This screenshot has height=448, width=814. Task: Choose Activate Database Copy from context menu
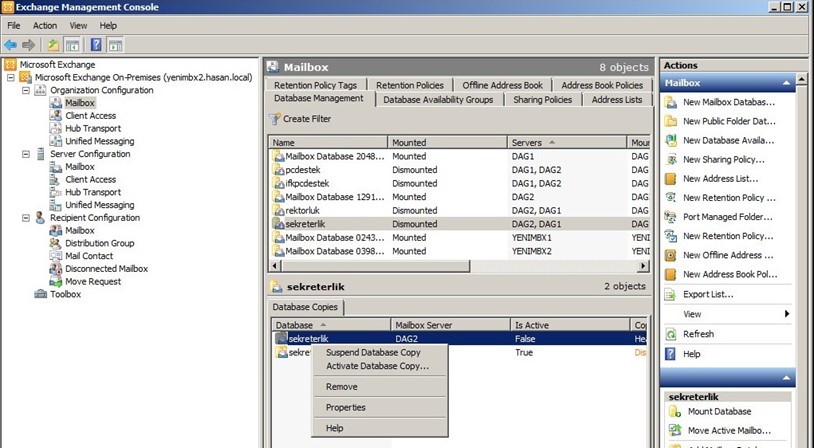[x=379, y=366]
